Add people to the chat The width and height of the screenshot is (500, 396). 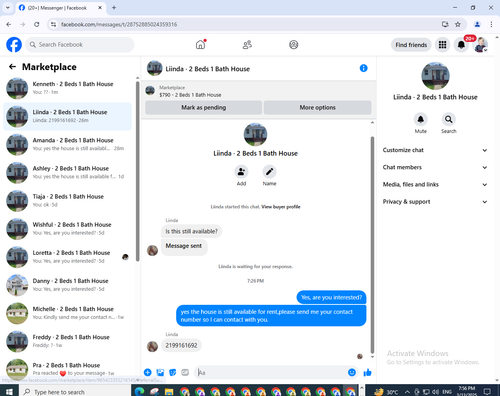pos(241,172)
